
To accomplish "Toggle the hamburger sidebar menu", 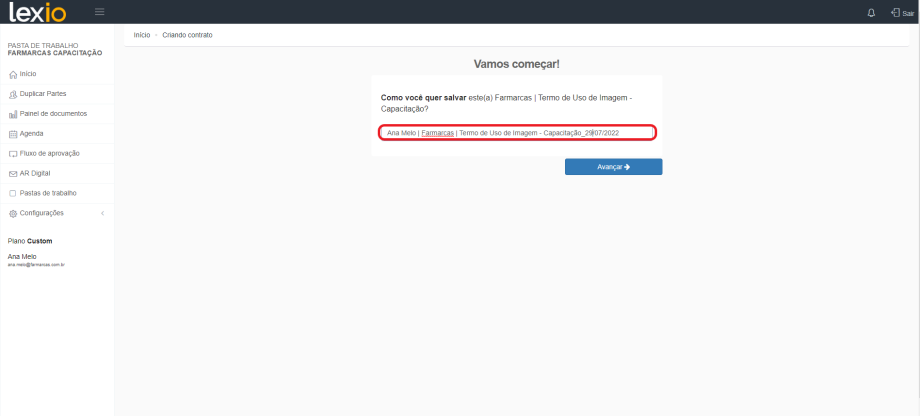I will (99, 12).
